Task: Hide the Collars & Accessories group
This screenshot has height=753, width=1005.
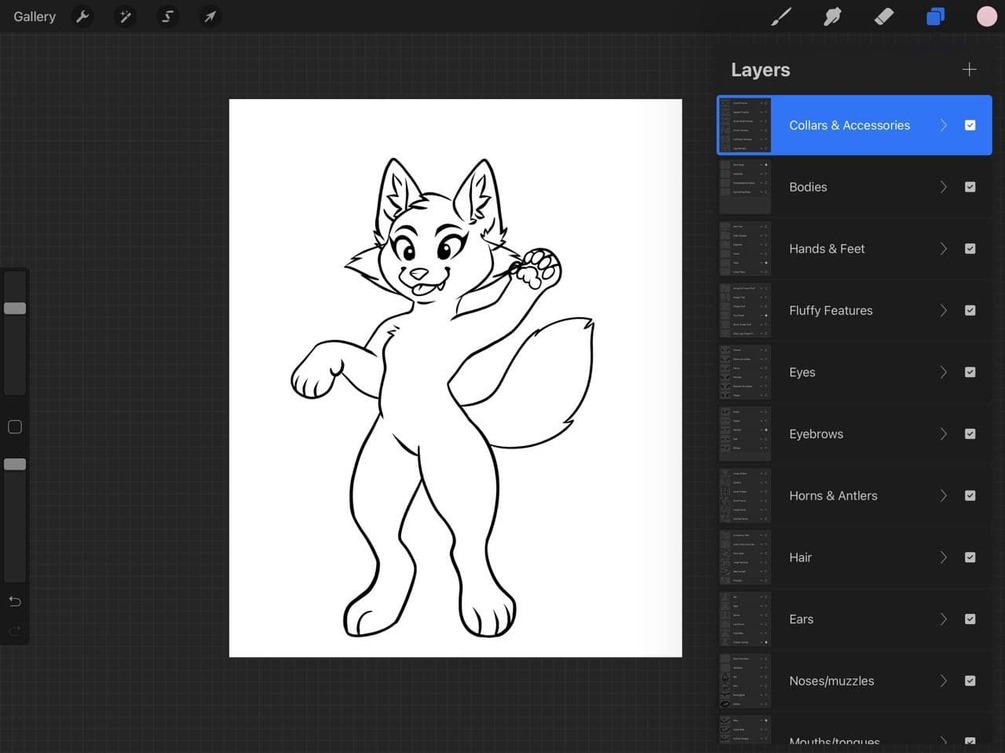Action: pyautogui.click(x=970, y=125)
